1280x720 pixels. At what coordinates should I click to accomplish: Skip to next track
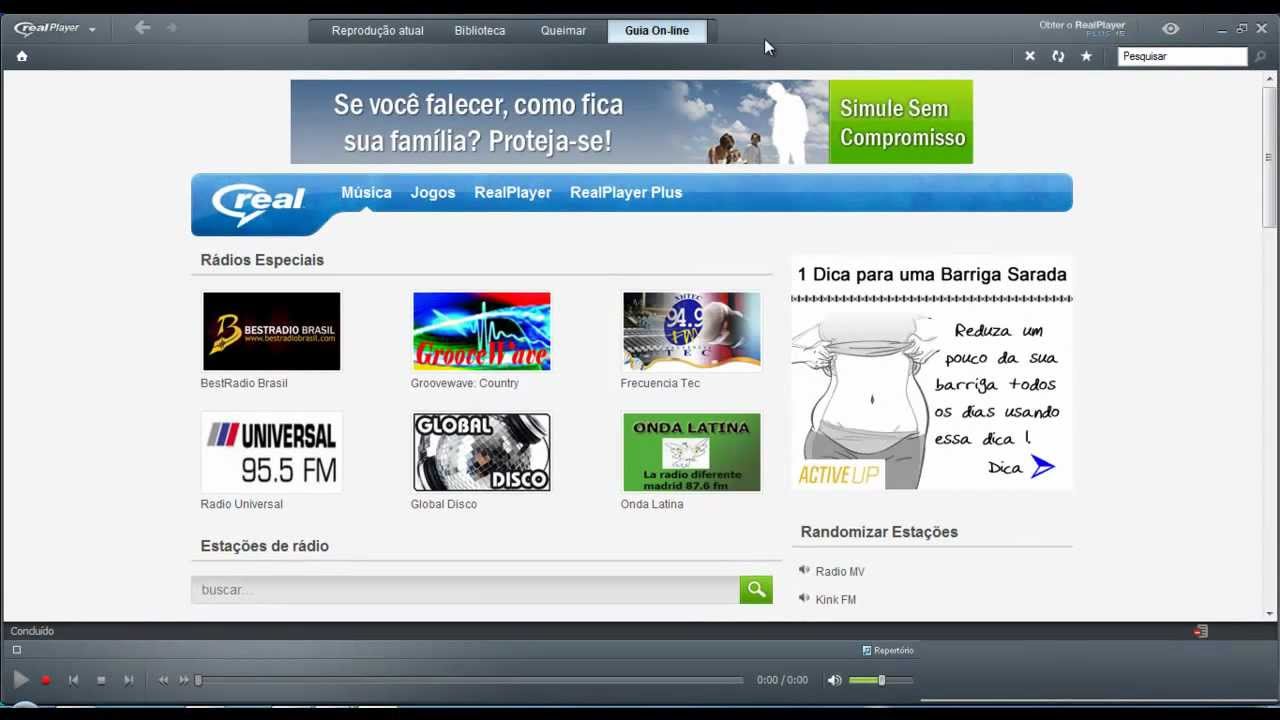click(128, 680)
